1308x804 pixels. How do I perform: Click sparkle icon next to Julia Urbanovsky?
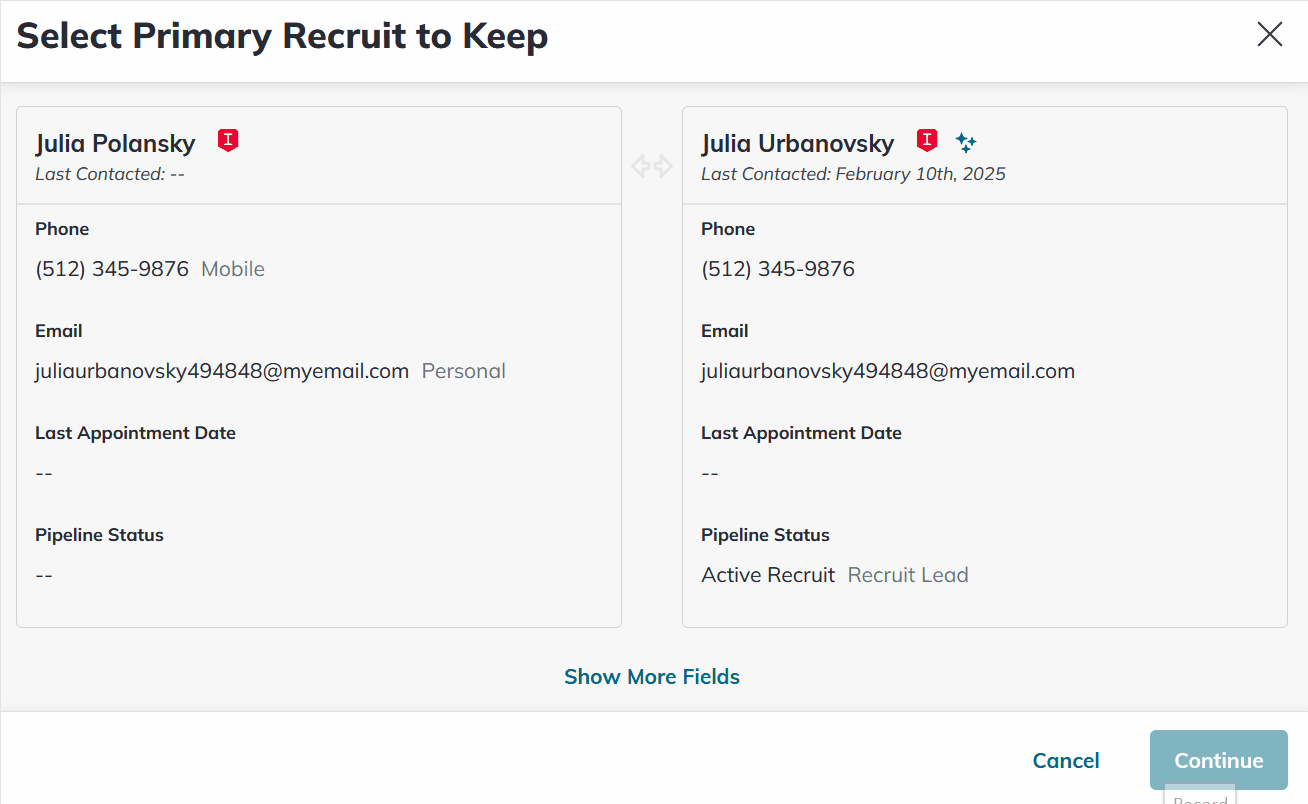pyautogui.click(x=965, y=142)
